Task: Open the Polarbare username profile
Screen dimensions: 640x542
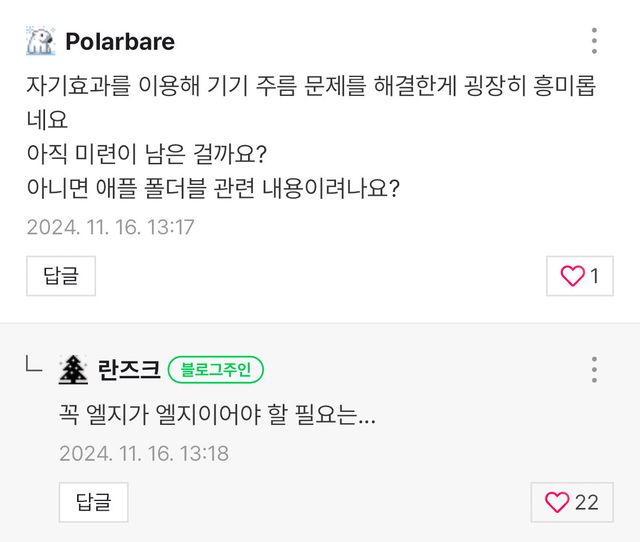Action: (120, 41)
